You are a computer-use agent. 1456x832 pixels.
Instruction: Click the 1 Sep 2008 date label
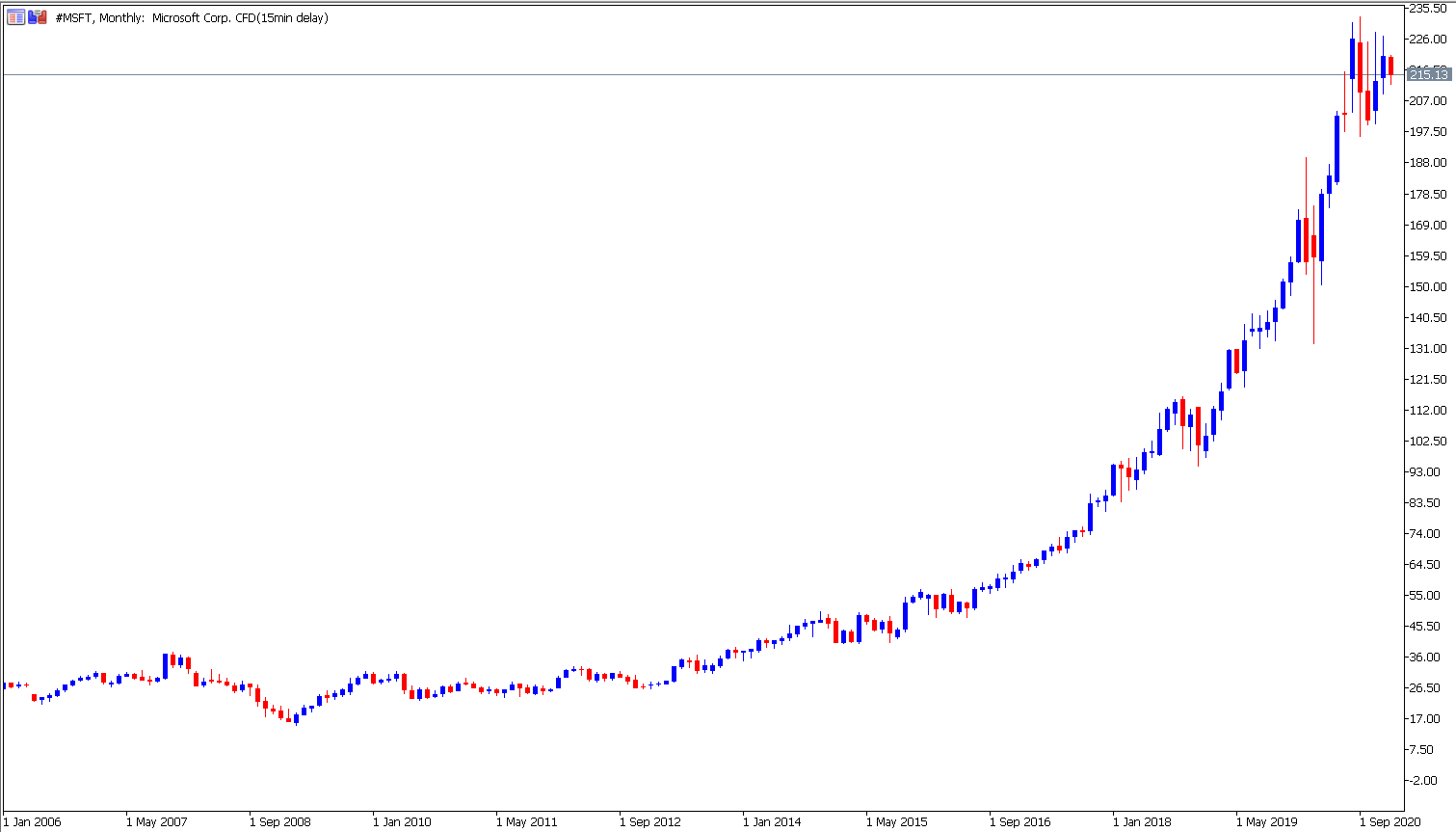click(279, 821)
